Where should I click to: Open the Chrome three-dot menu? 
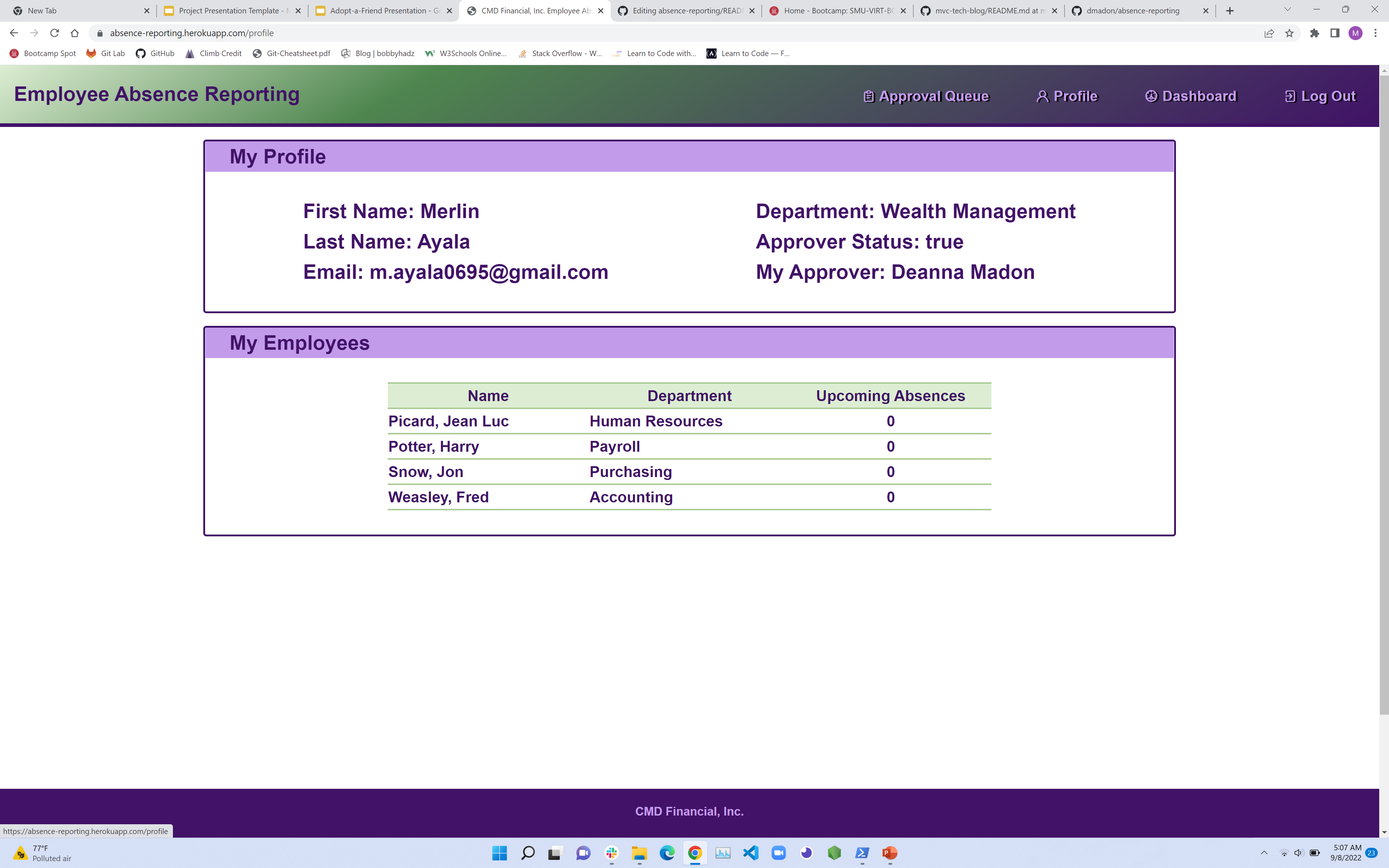click(x=1375, y=33)
